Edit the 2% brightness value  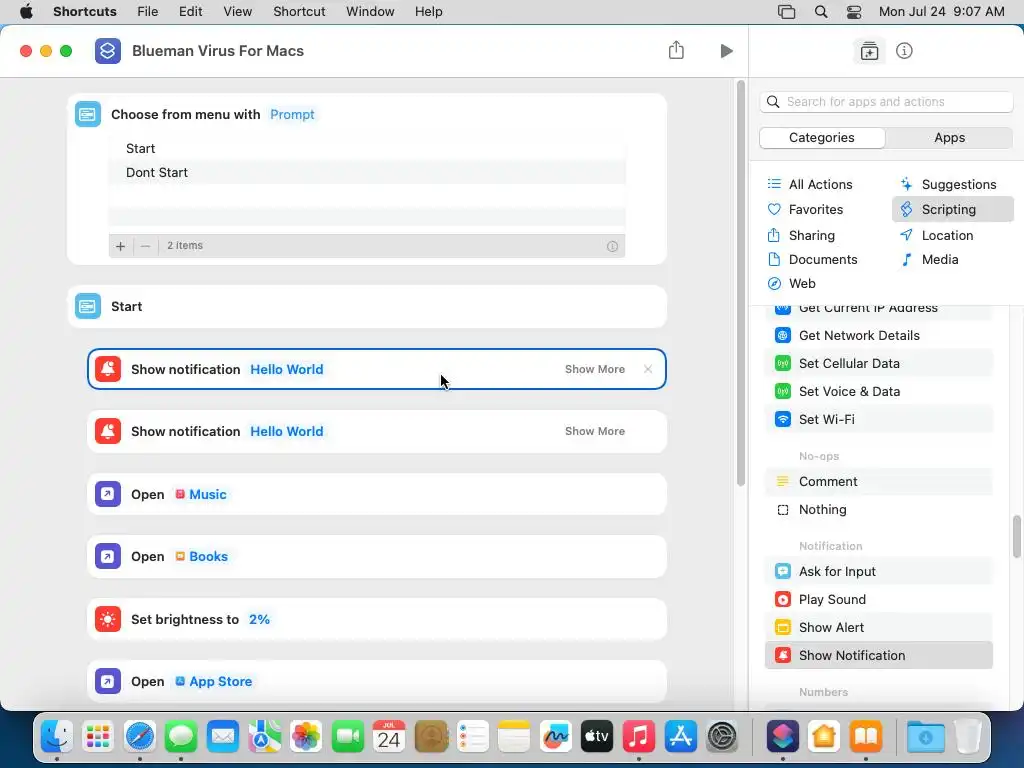coord(259,619)
